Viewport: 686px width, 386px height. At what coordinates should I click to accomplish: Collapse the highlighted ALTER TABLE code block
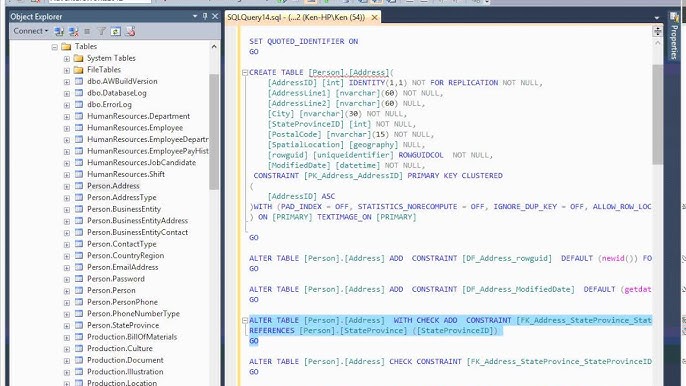coord(245,321)
